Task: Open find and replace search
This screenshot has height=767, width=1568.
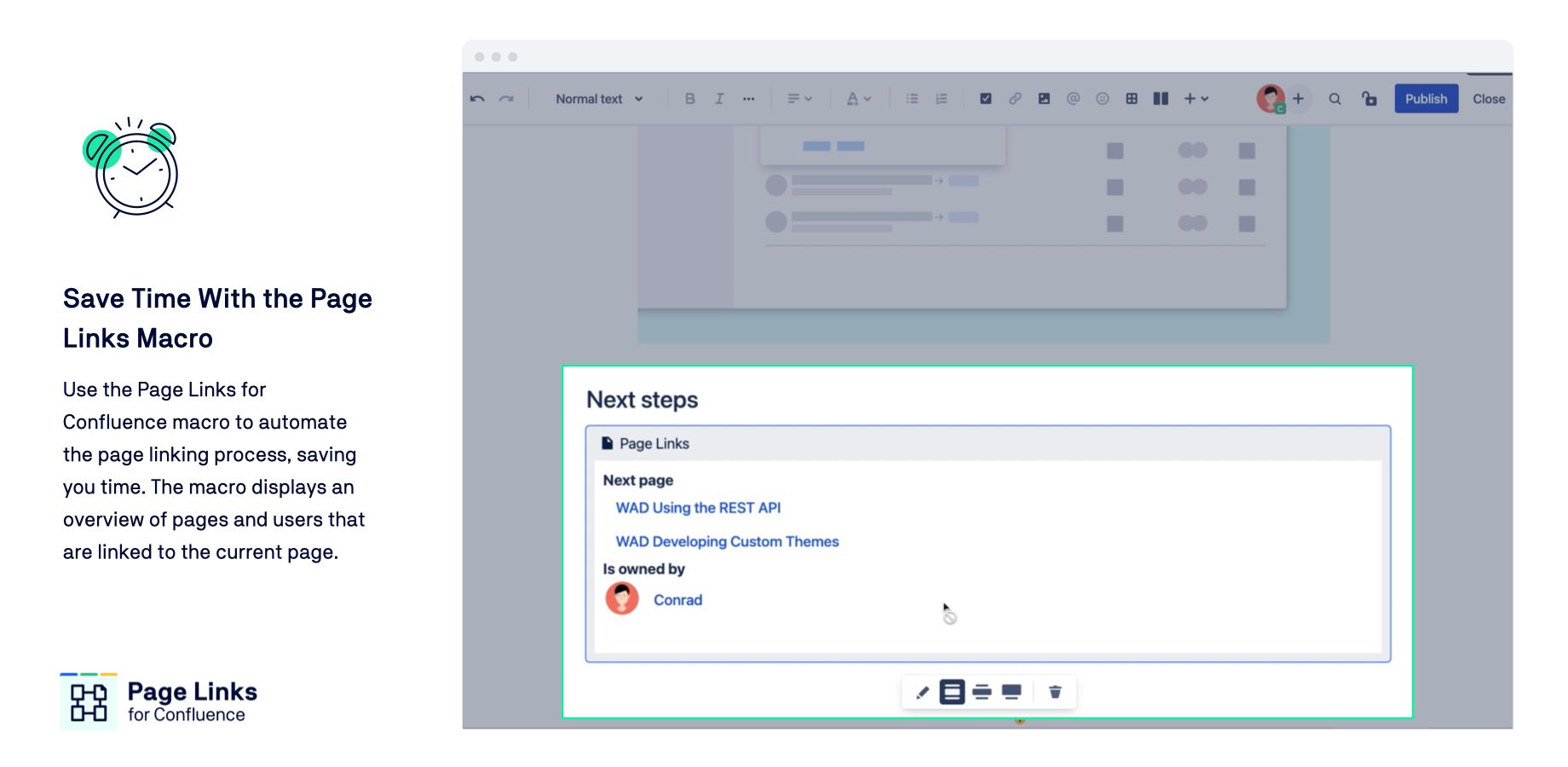Action: [1335, 99]
